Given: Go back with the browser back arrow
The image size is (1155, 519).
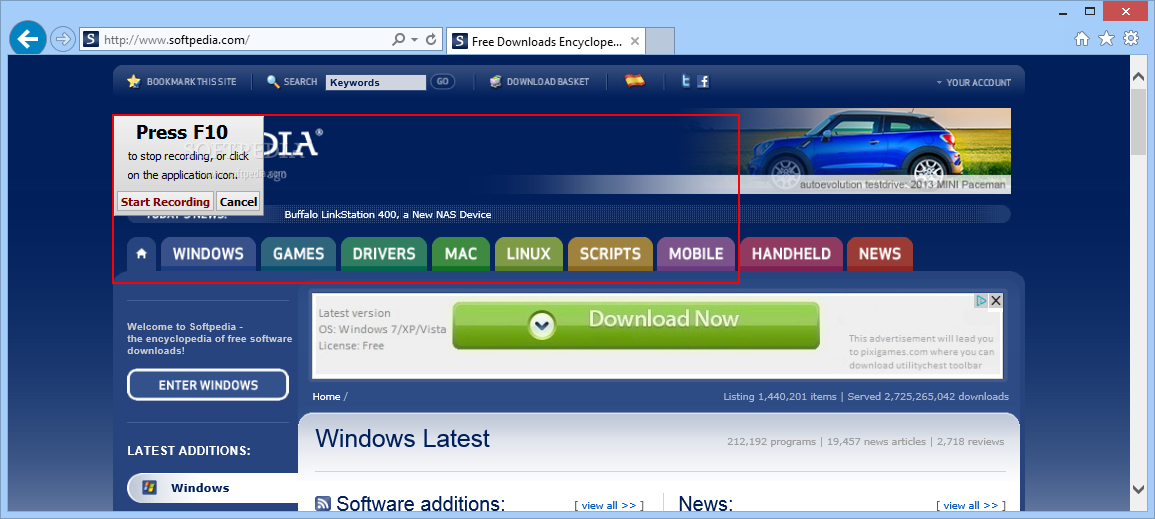Looking at the screenshot, I should pyautogui.click(x=28, y=39).
